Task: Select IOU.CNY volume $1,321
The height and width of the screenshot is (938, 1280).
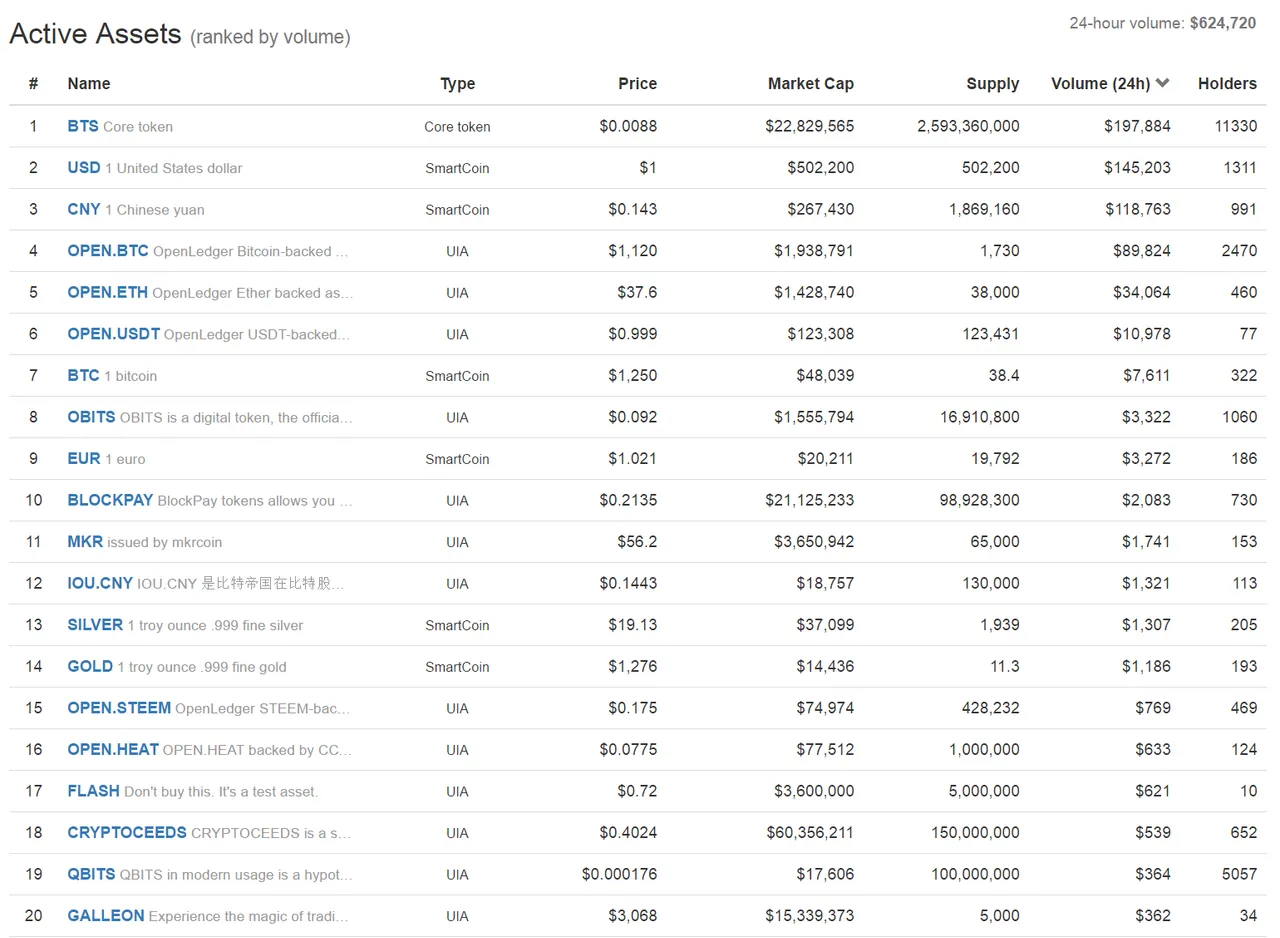Action: [x=1146, y=583]
